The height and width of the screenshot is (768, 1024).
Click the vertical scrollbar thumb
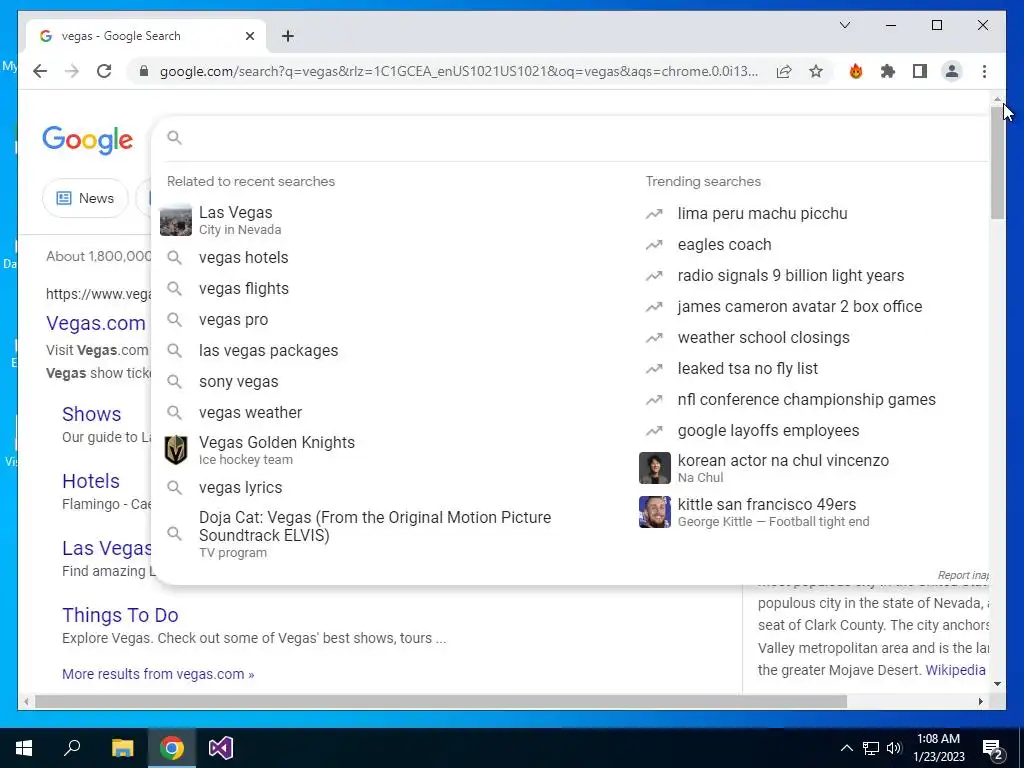997,162
